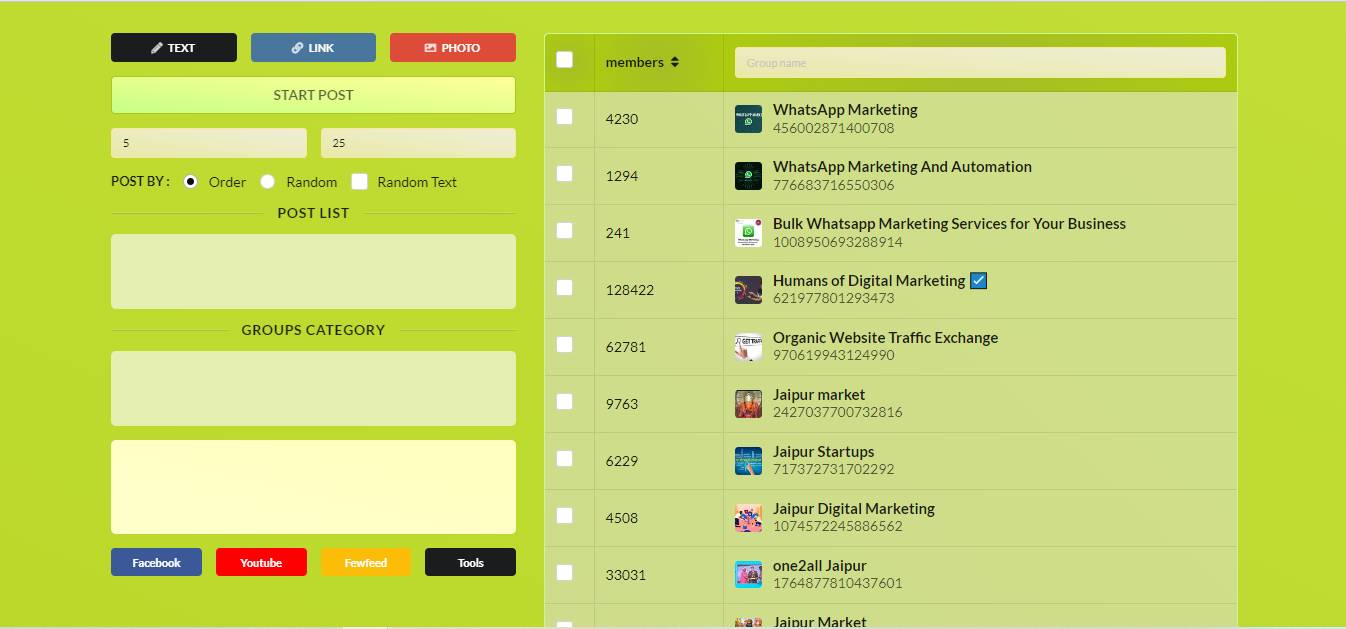This screenshot has width=1346, height=629.
Task: Click the POST LIST box
Action: [313, 271]
